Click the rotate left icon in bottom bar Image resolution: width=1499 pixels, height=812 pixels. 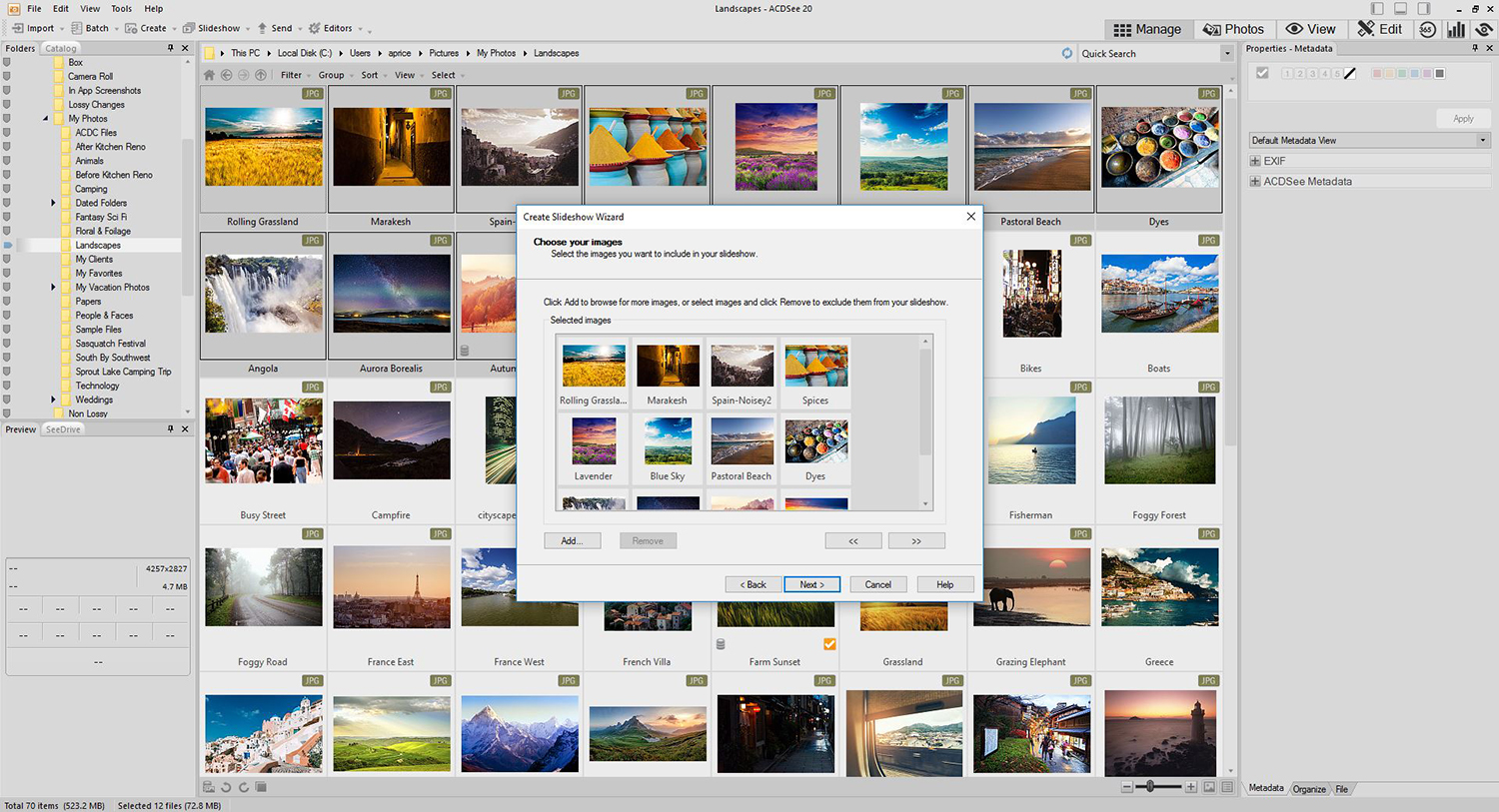226,787
